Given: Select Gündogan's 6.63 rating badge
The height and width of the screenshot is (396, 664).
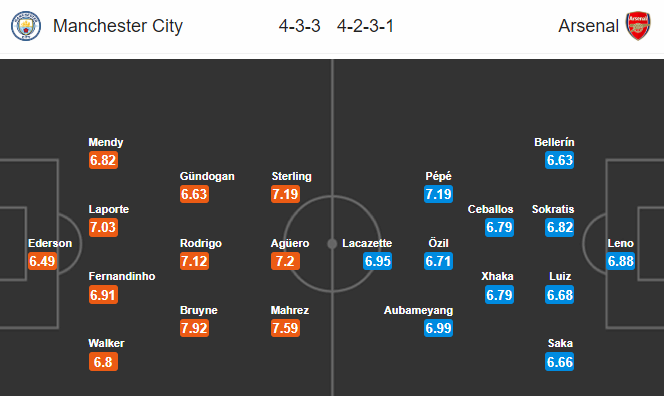Looking at the screenshot, I should pyautogui.click(x=194, y=194).
